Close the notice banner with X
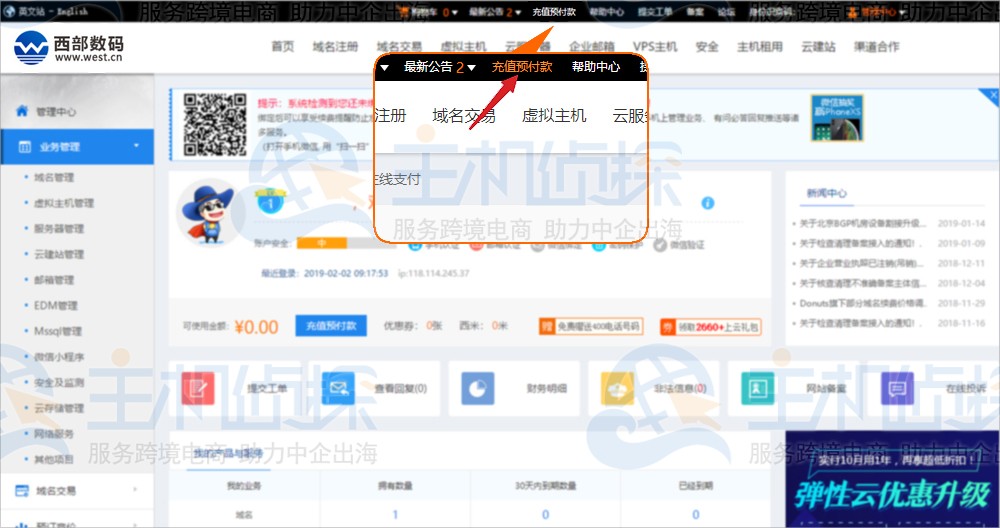 click(993, 95)
